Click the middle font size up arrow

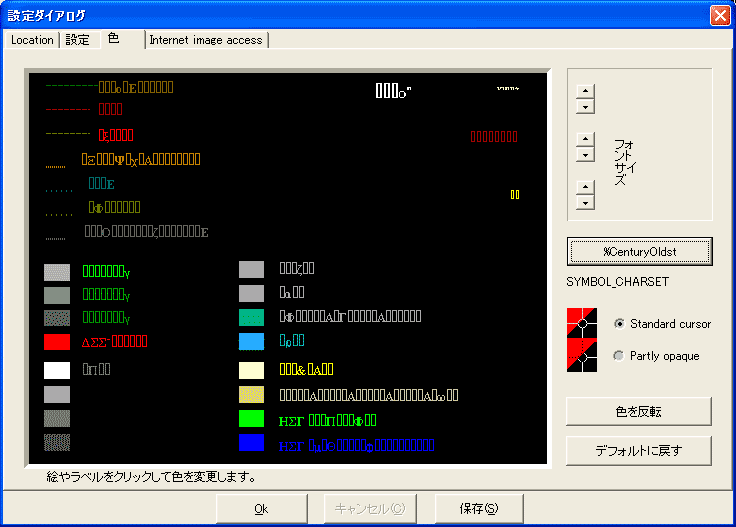pos(585,139)
